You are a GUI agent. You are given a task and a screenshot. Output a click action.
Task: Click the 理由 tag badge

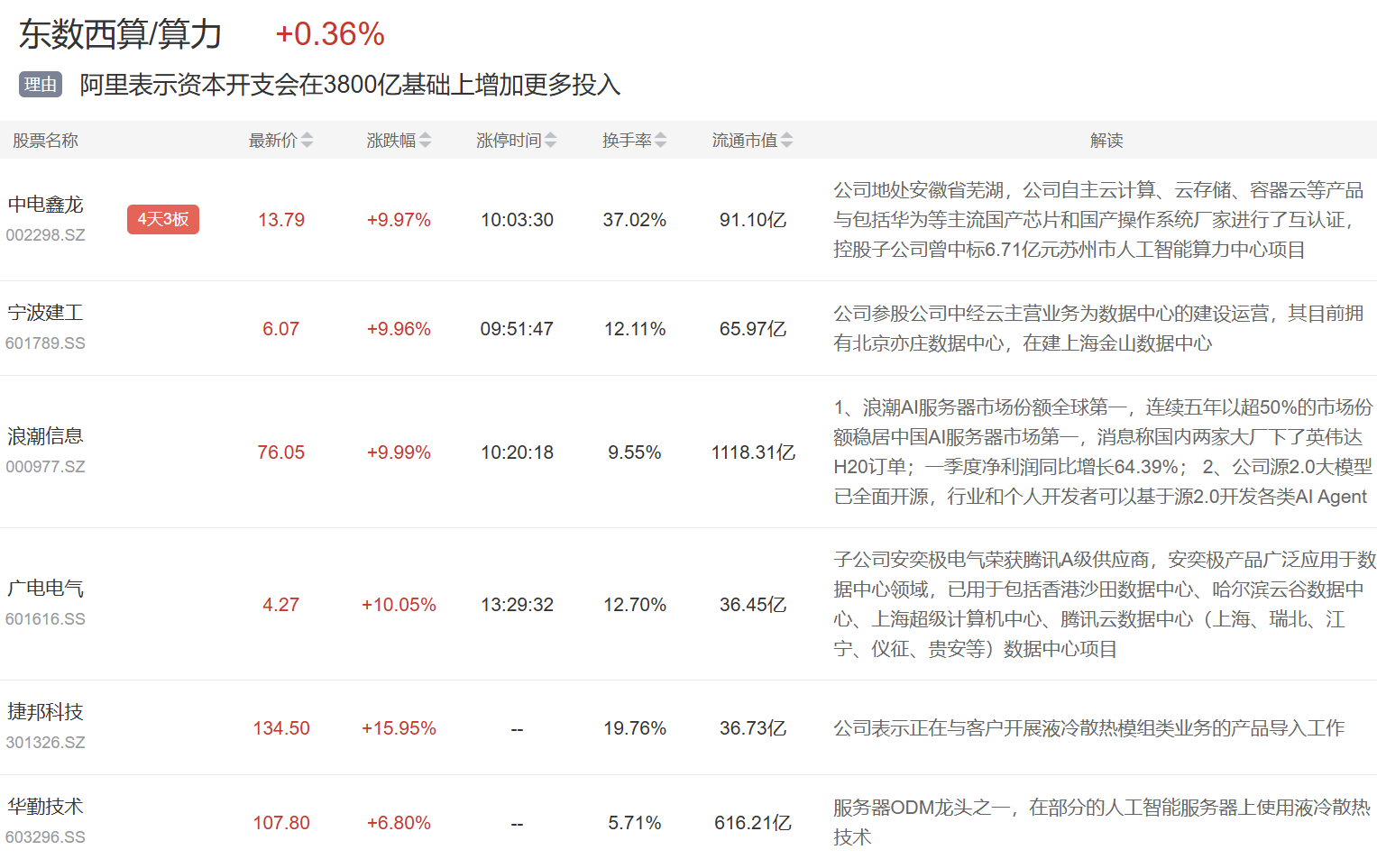[41, 85]
